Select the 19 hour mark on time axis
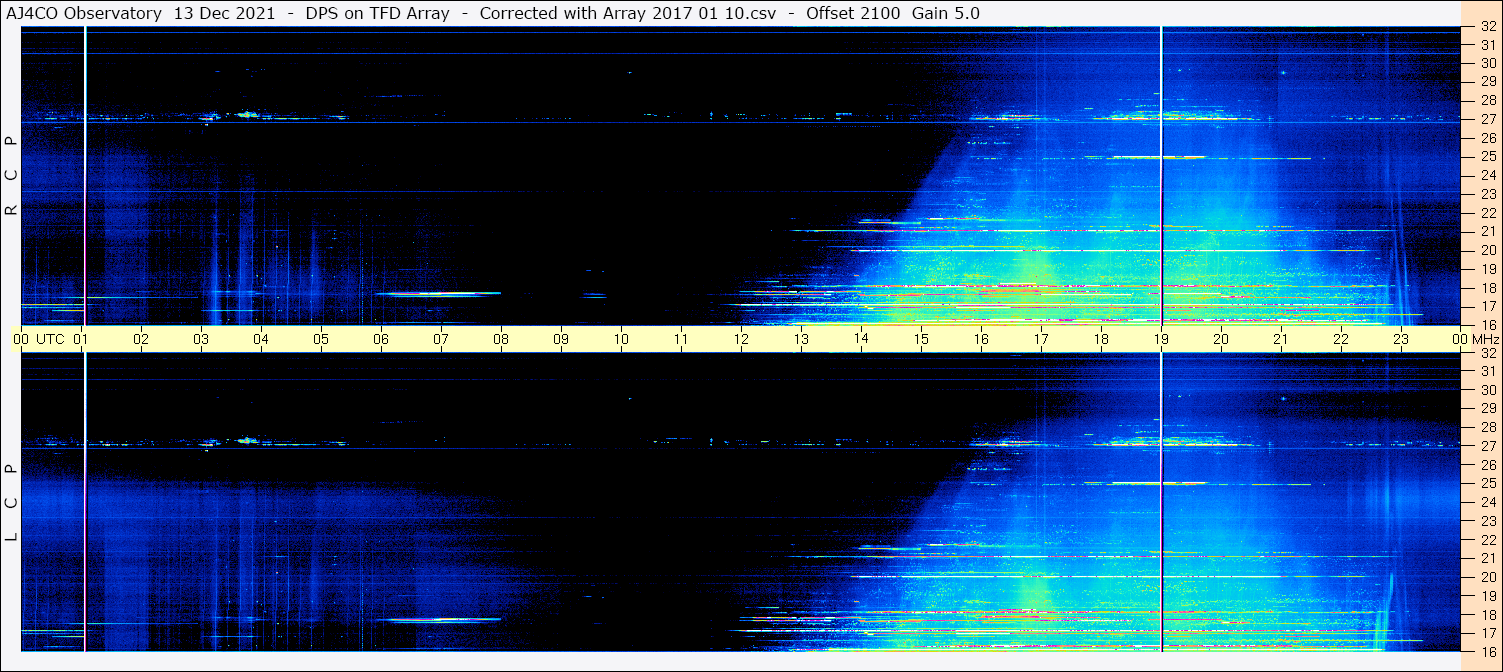The height and width of the screenshot is (672, 1503). tap(1161, 339)
